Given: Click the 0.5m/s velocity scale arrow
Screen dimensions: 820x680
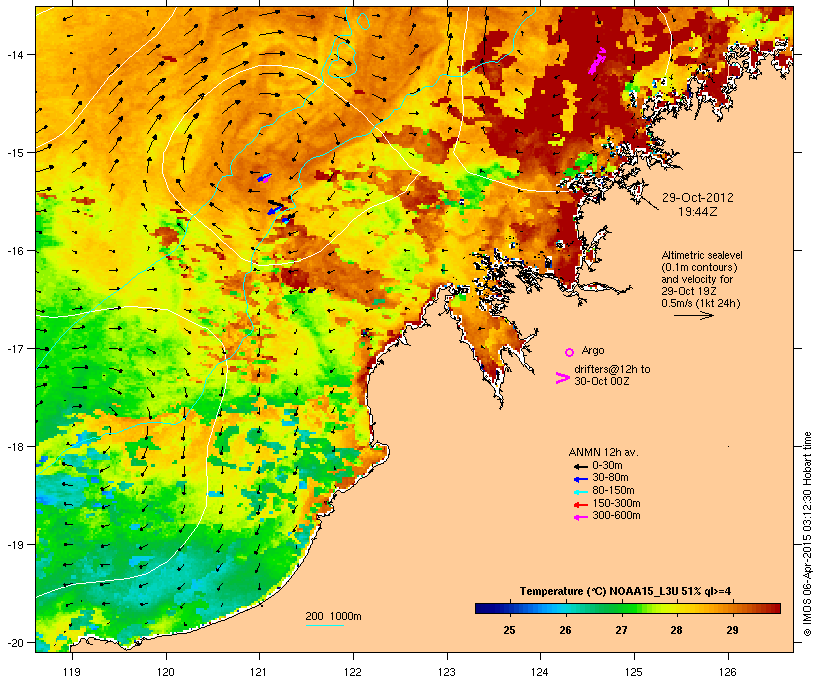Looking at the screenshot, I should [x=693, y=315].
